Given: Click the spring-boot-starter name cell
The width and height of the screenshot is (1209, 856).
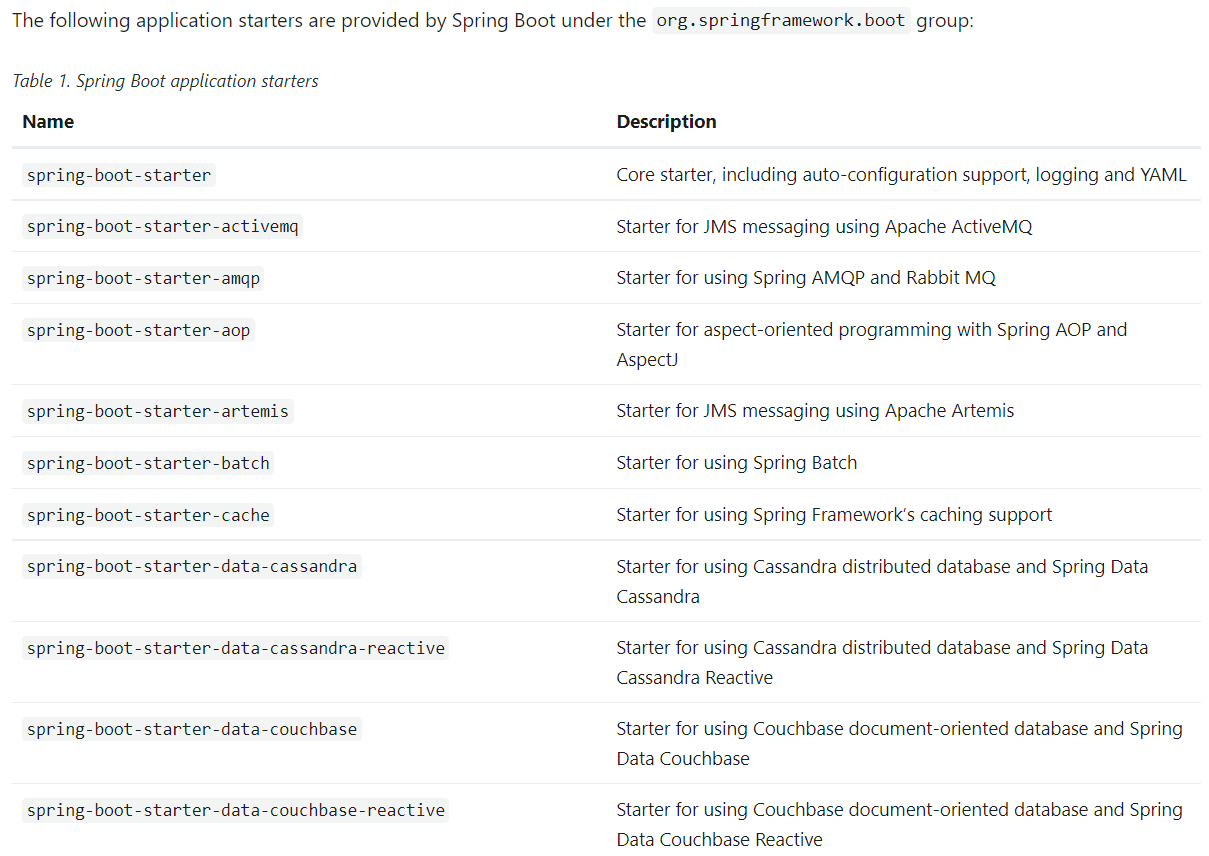Looking at the screenshot, I should pos(119,175).
